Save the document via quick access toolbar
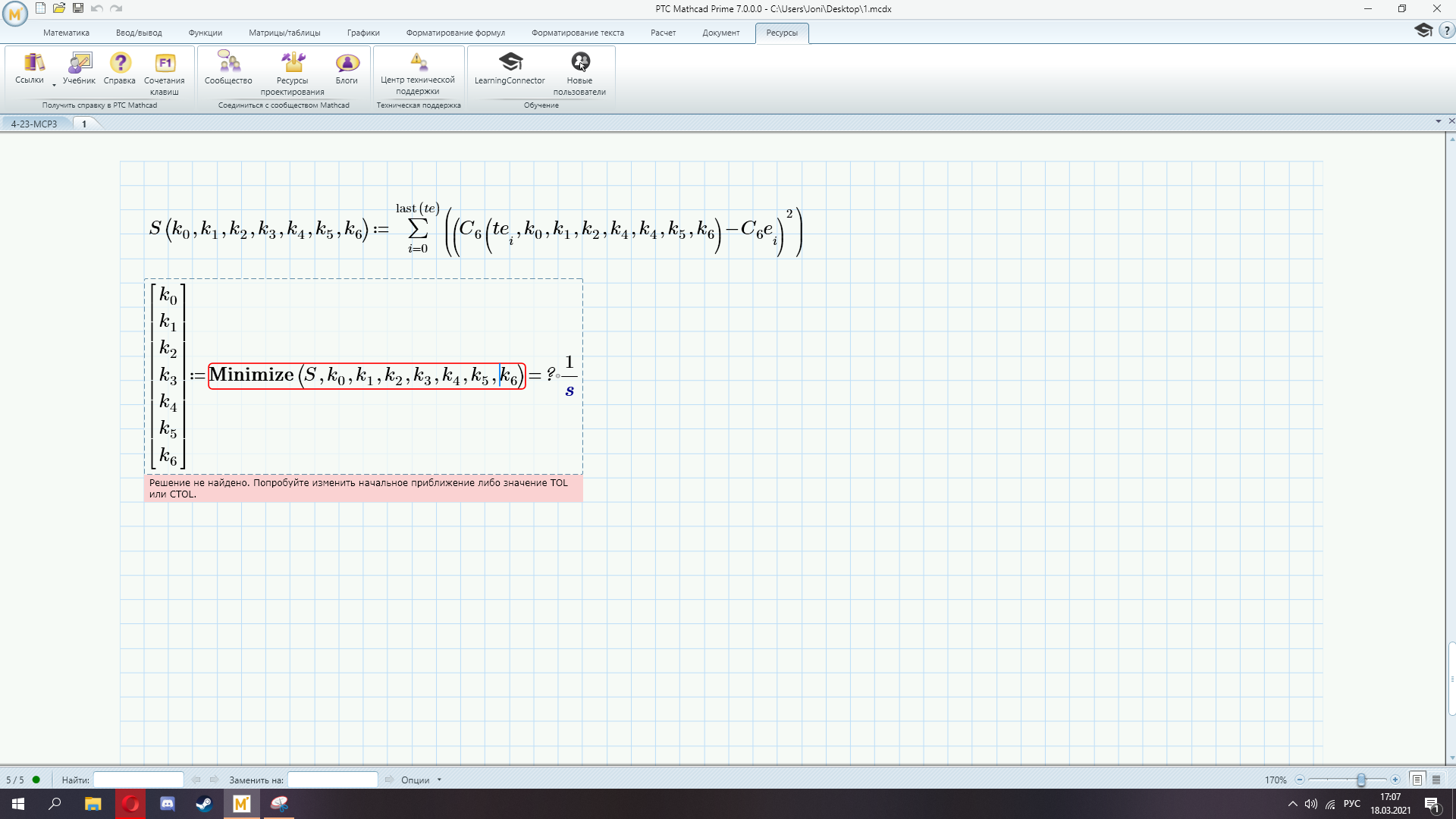This screenshot has width=1456, height=819. 78,8
